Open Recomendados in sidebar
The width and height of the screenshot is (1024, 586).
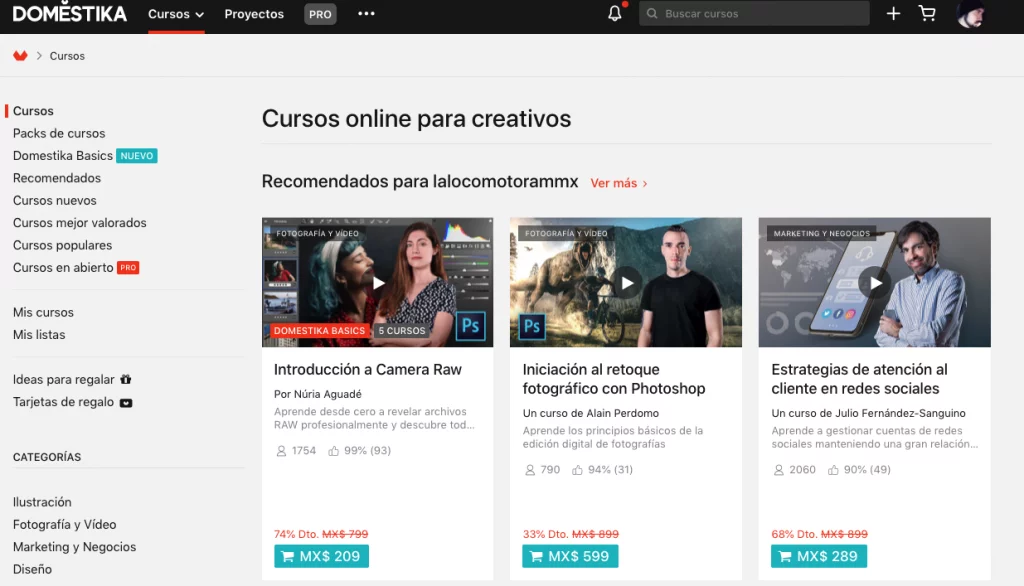click(x=57, y=178)
